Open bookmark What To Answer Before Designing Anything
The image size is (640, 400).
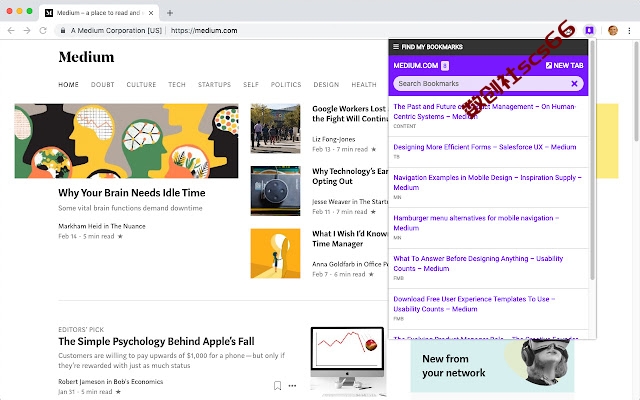coord(478,263)
